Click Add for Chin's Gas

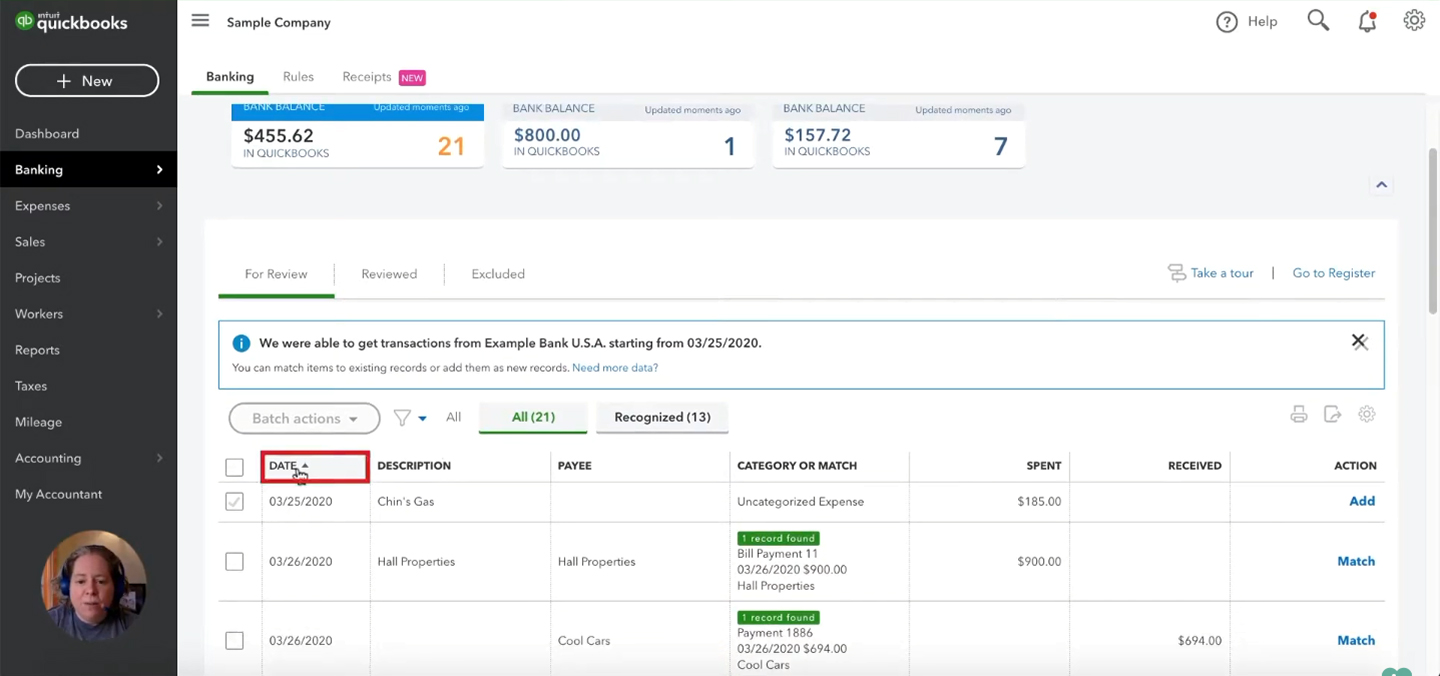click(1362, 501)
